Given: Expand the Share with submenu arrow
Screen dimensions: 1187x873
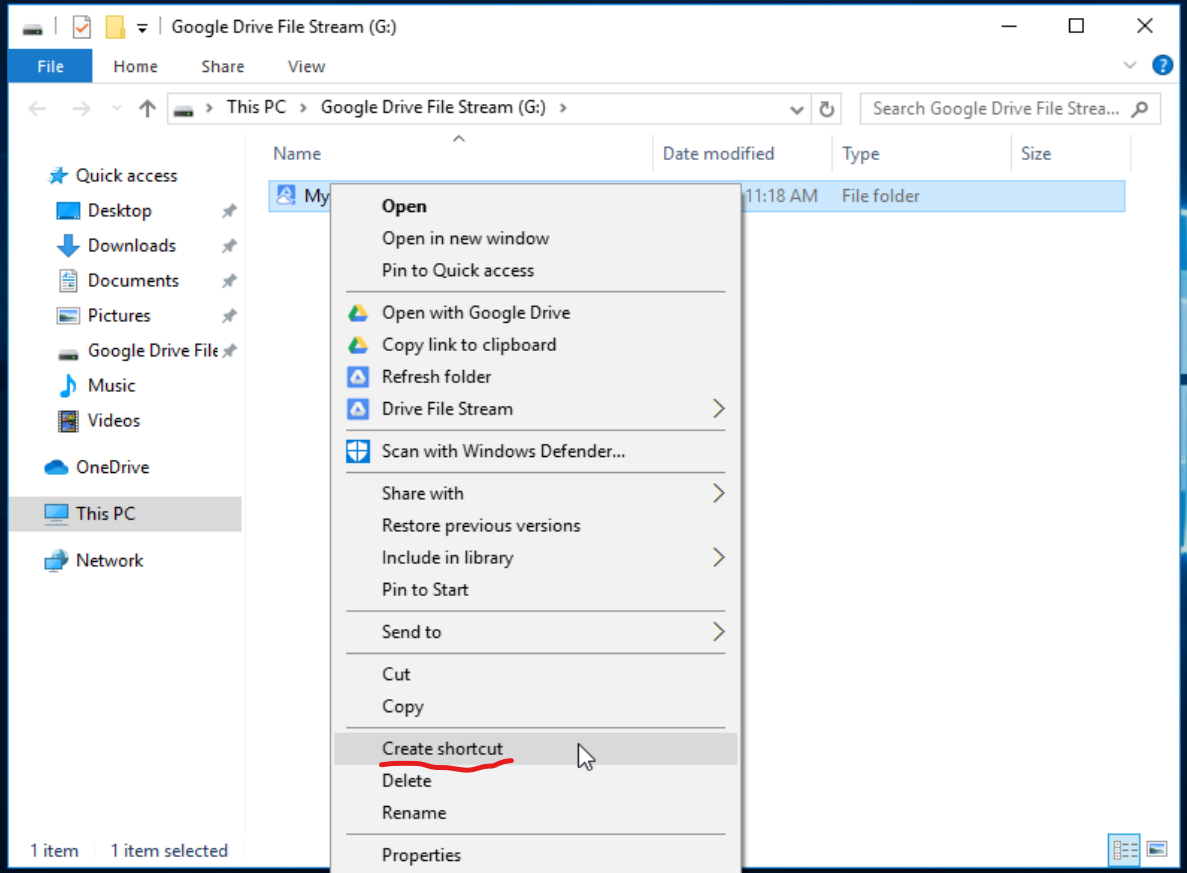Looking at the screenshot, I should pyautogui.click(x=718, y=494).
